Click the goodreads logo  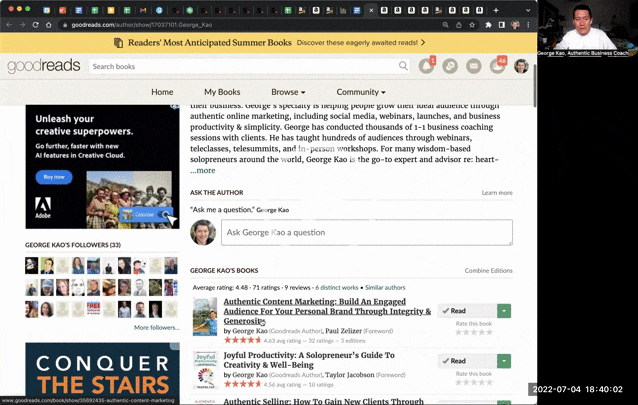(44, 66)
